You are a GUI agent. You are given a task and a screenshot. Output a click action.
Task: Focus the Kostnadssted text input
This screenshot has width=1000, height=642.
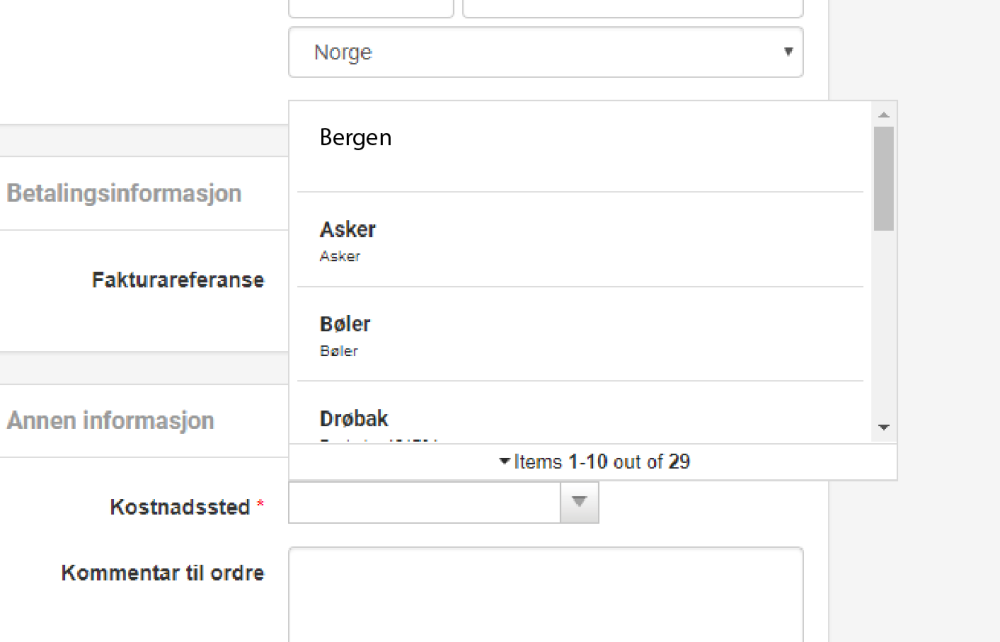pos(424,502)
